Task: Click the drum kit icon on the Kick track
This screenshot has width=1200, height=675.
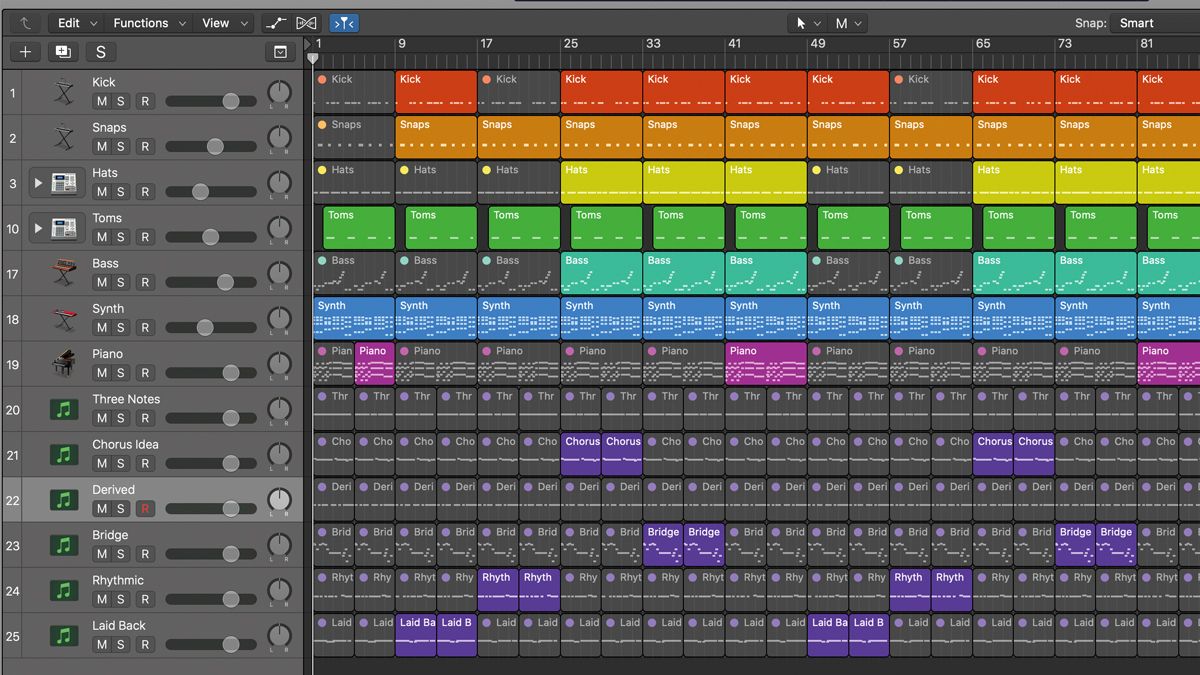Action: click(x=63, y=90)
